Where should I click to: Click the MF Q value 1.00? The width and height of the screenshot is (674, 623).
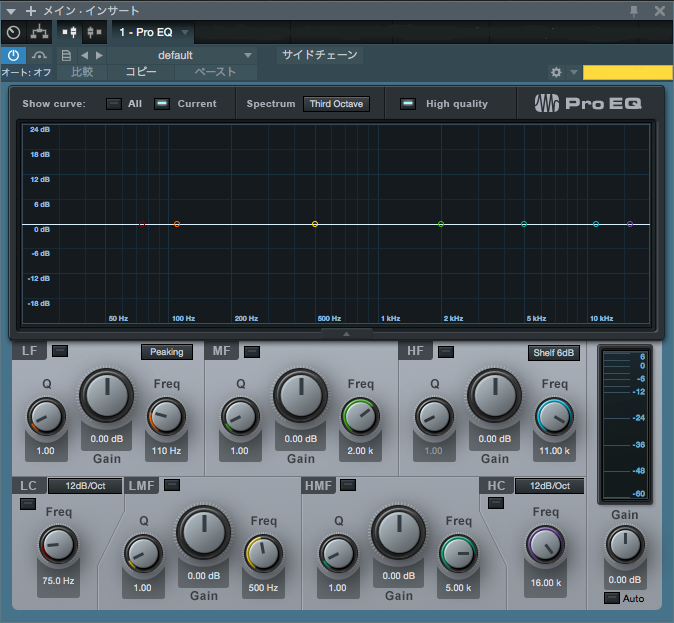pos(239,451)
